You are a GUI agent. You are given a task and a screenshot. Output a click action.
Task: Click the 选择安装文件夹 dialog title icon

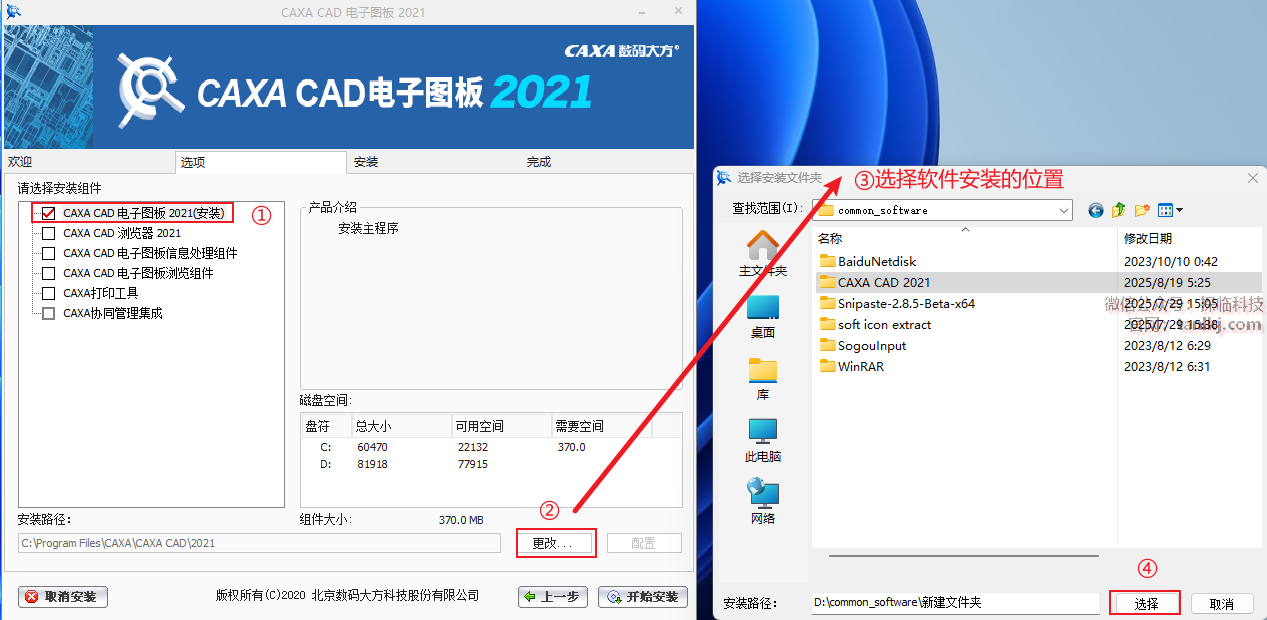(x=724, y=177)
